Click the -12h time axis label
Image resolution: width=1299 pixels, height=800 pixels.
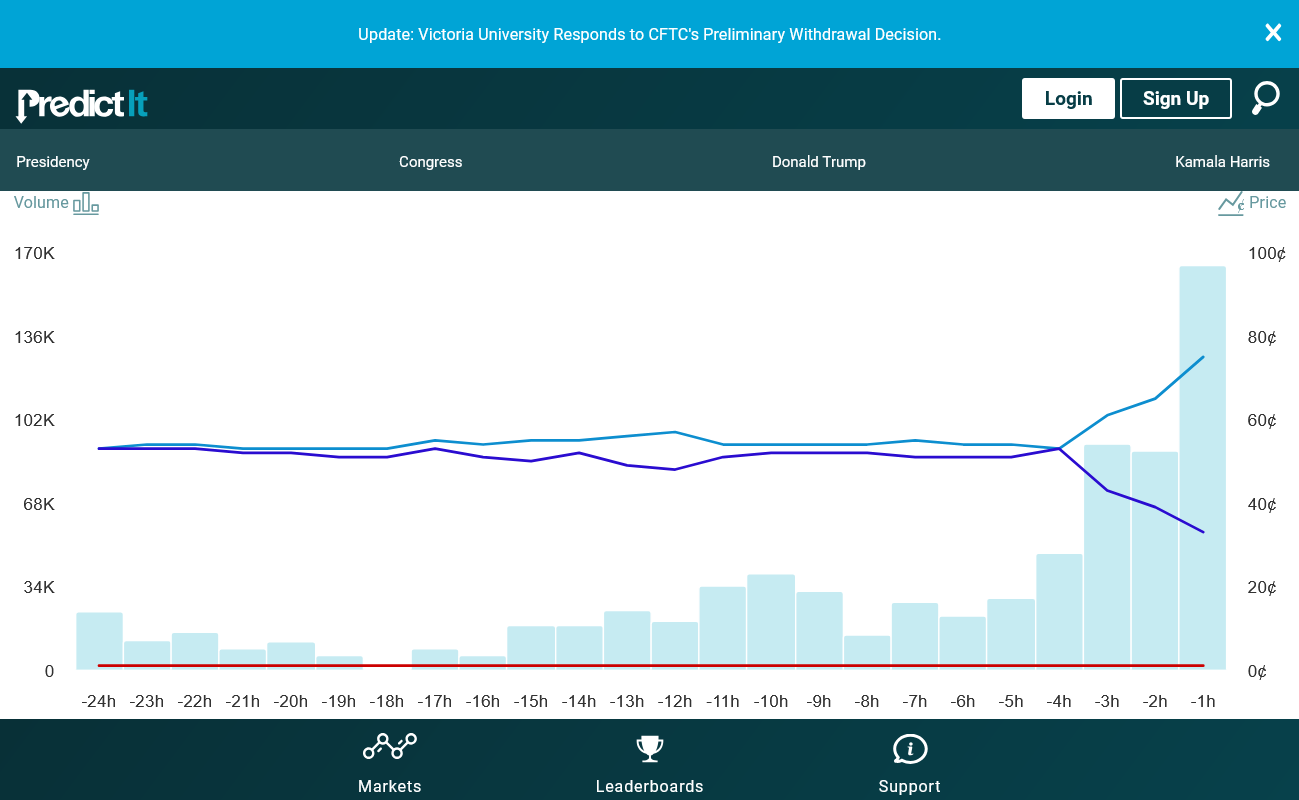(x=674, y=701)
